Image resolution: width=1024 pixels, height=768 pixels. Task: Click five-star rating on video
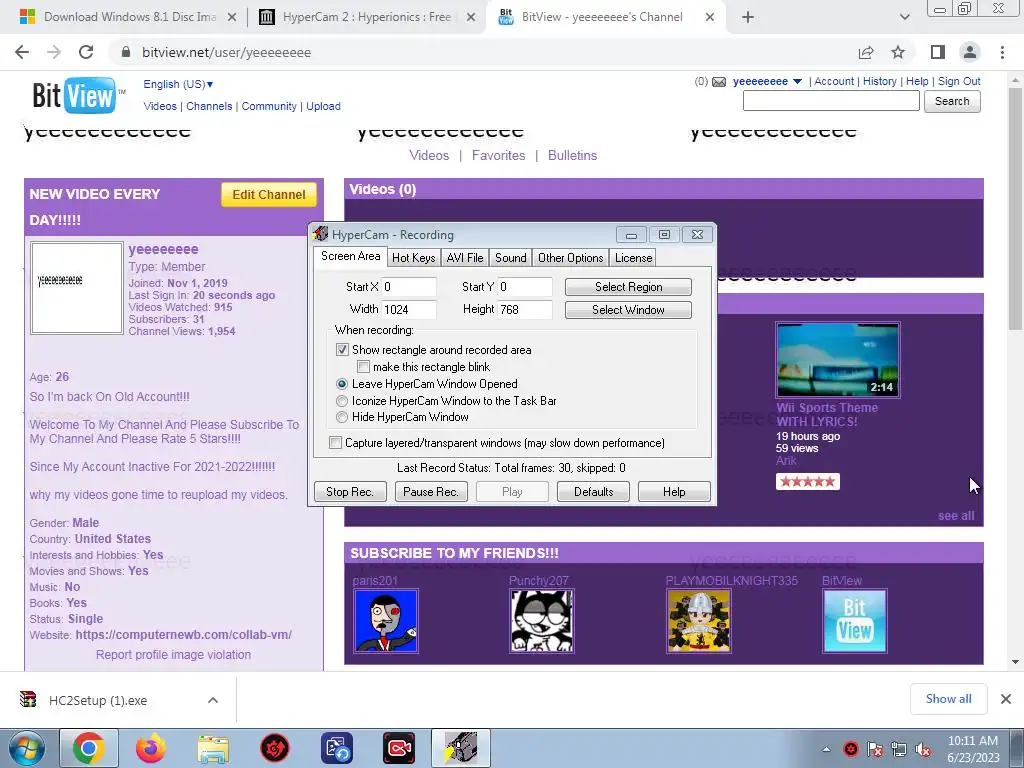pyautogui.click(x=808, y=482)
